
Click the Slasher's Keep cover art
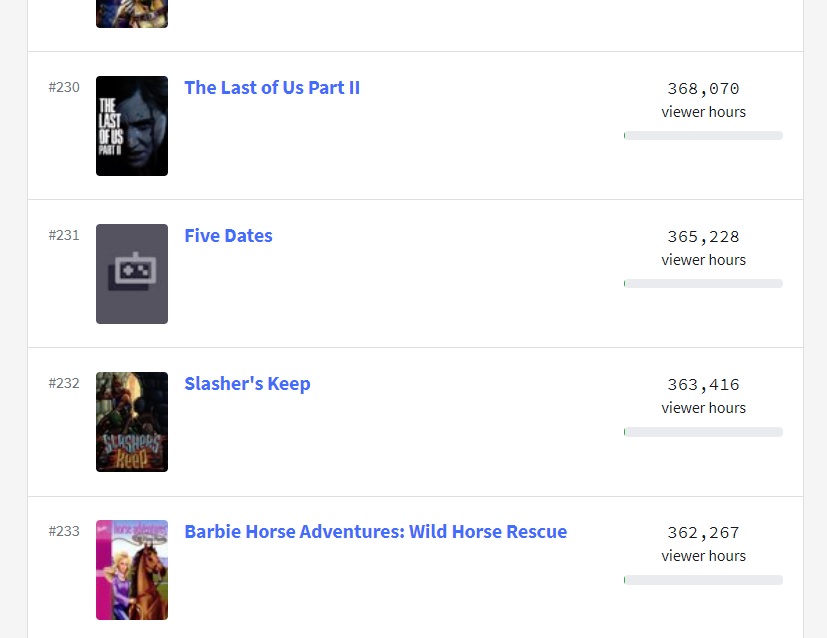pyautogui.click(x=132, y=422)
